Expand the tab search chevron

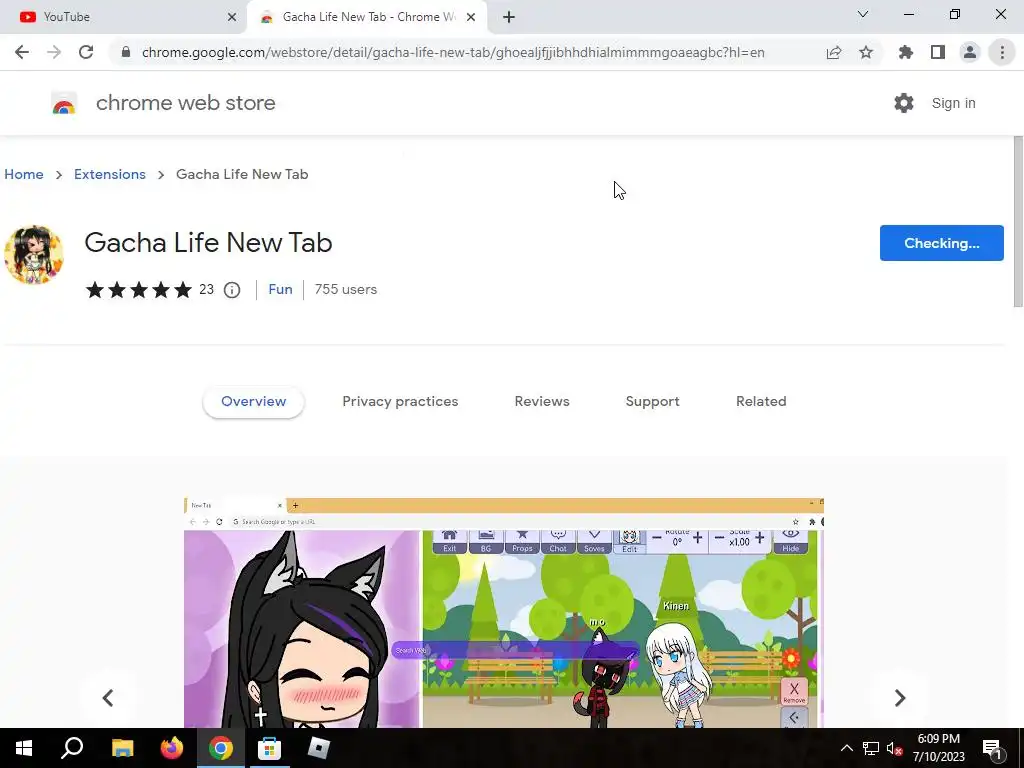(x=863, y=14)
